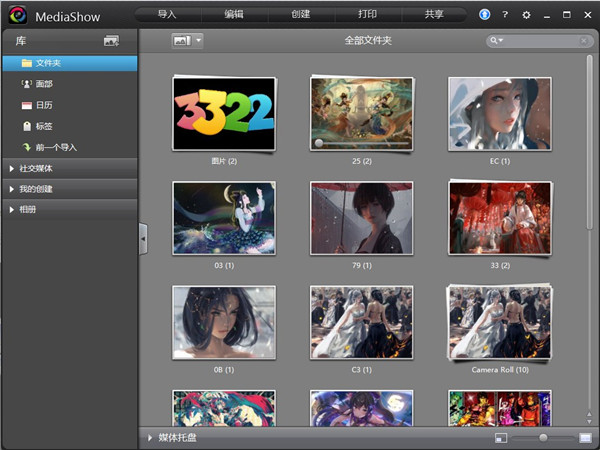Open 日历 (calendar) view in sidebar
The width and height of the screenshot is (600, 450).
44,104
